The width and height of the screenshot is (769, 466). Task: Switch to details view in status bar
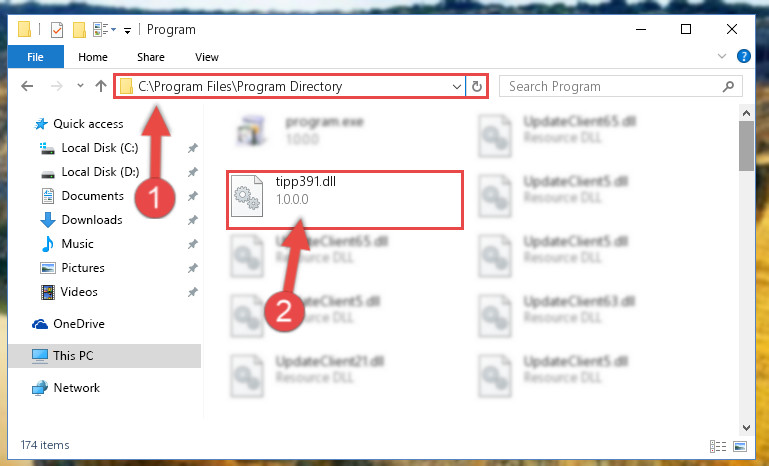point(718,446)
